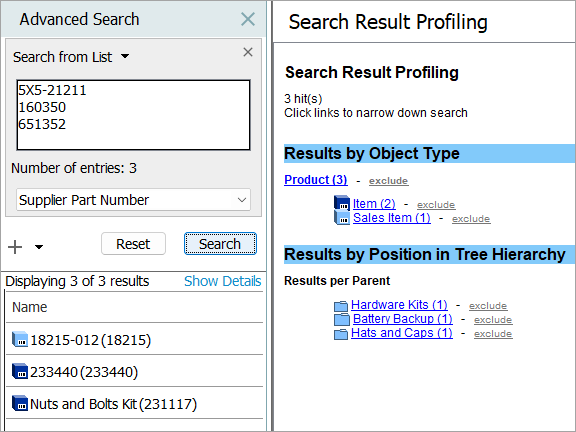Click the Search button
The image size is (576, 432).
(x=220, y=244)
